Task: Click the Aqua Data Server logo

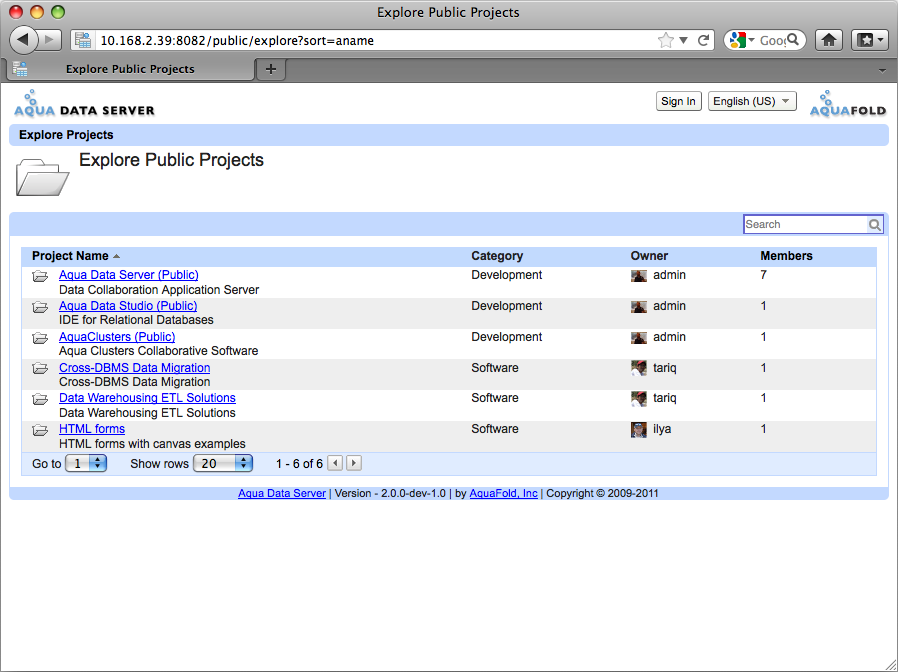Action: pyautogui.click(x=84, y=104)
